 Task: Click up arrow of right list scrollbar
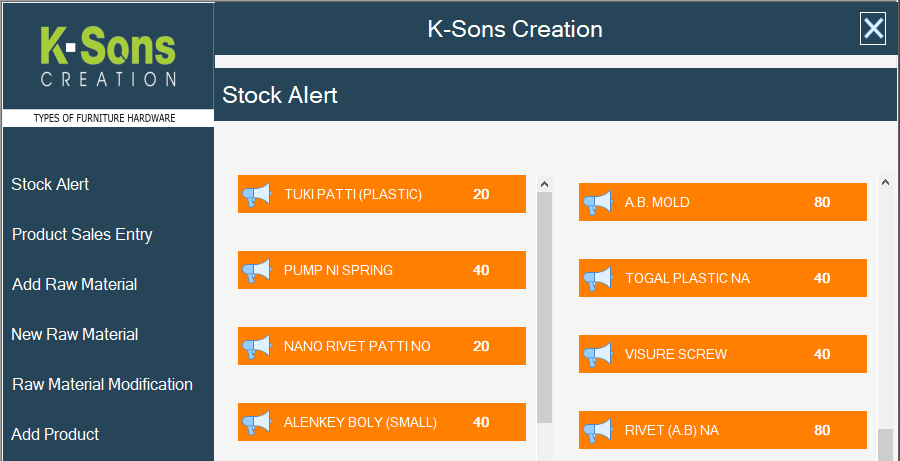tap(886, 182)
